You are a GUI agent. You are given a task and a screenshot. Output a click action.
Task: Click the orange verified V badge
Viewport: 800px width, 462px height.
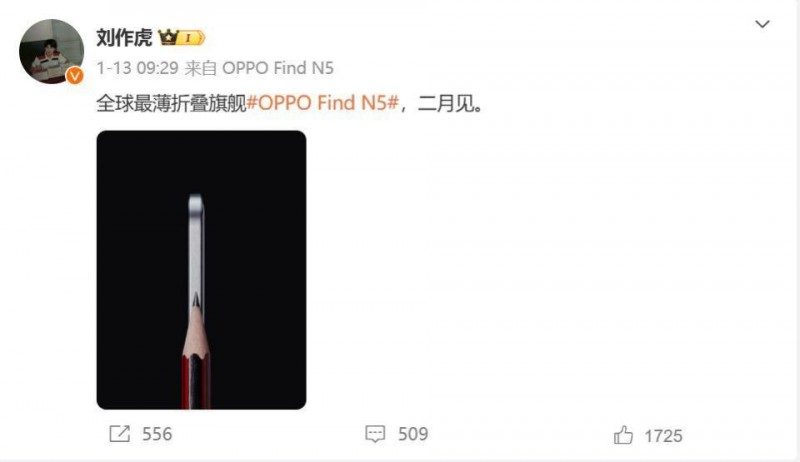click(75, 76)
